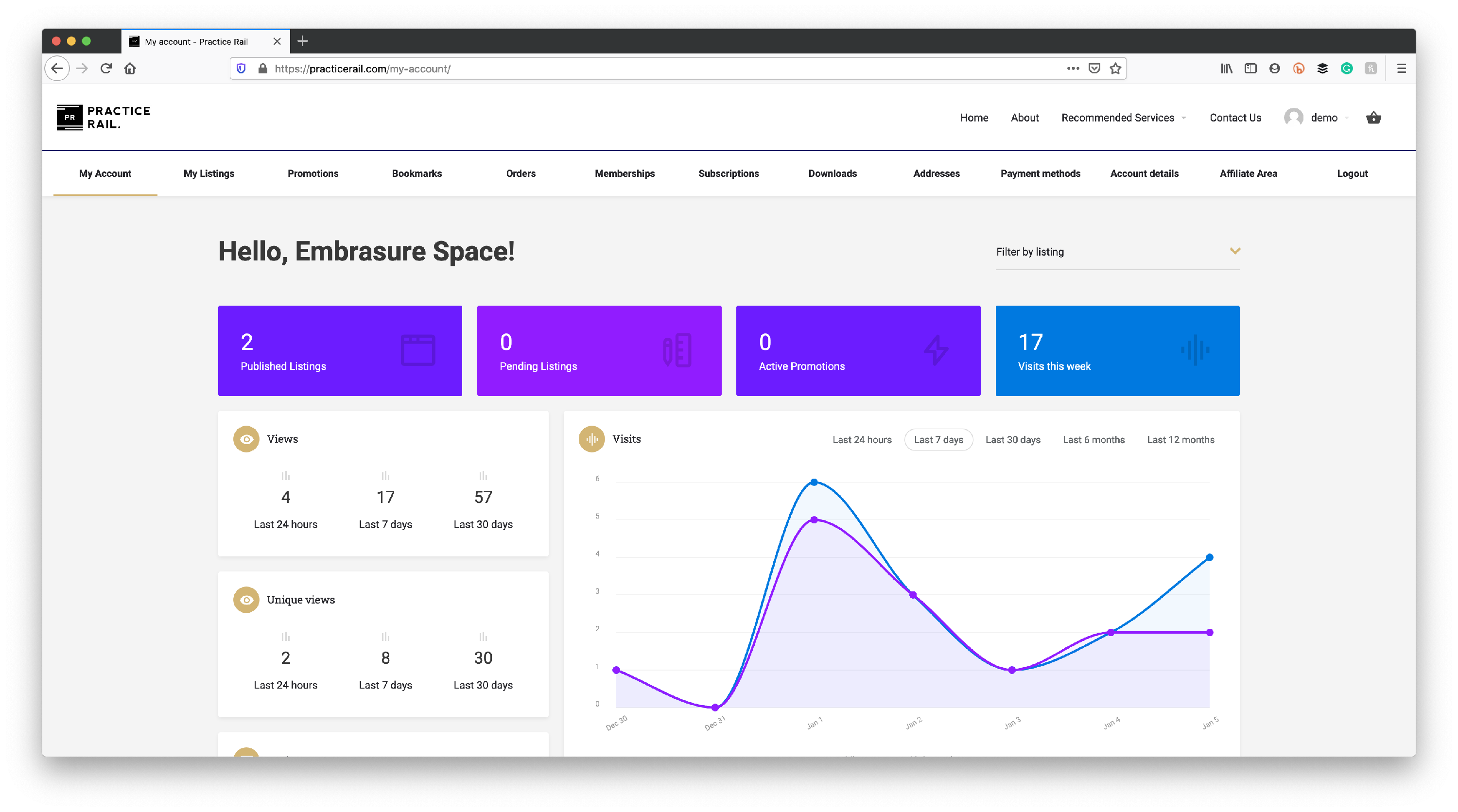The height and width of the screenshot is (812, 1458).
Task: Click the gold eye icon beside Views
Action: pos(246,439)
